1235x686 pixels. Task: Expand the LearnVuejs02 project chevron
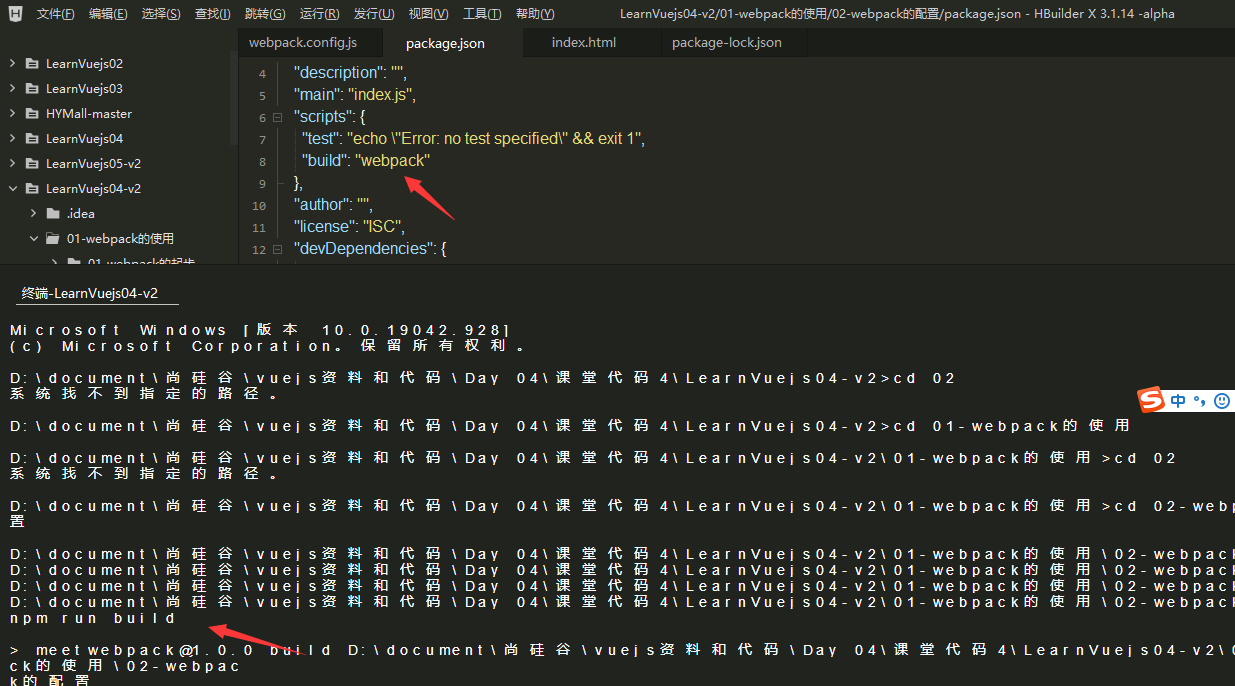click(x=12, y=63)
